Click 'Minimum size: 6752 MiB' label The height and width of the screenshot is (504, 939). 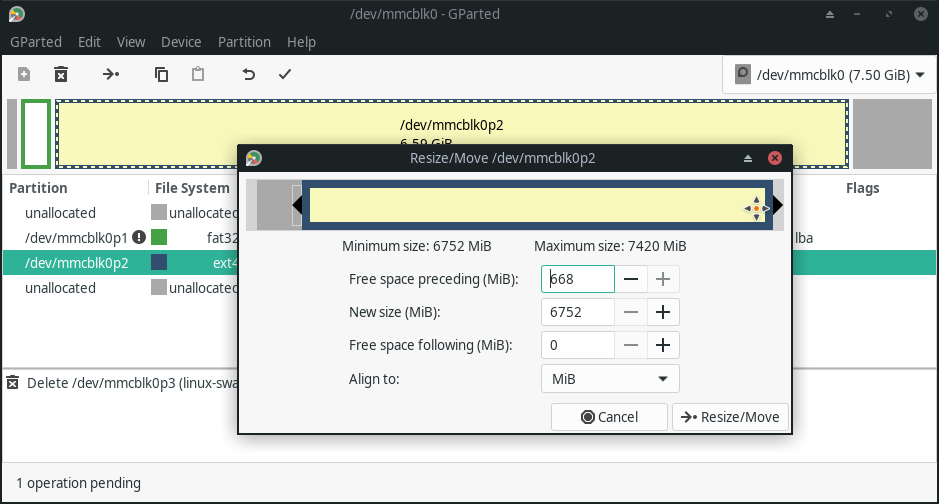417,246
